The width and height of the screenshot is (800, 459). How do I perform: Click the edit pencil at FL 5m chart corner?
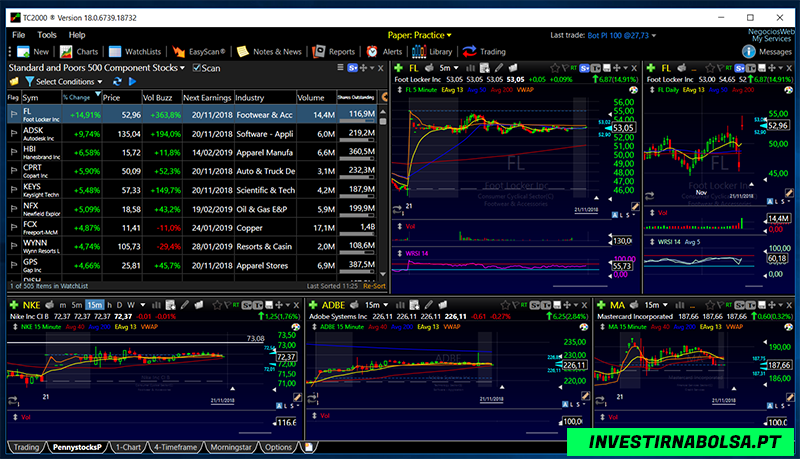coord(635,207)
